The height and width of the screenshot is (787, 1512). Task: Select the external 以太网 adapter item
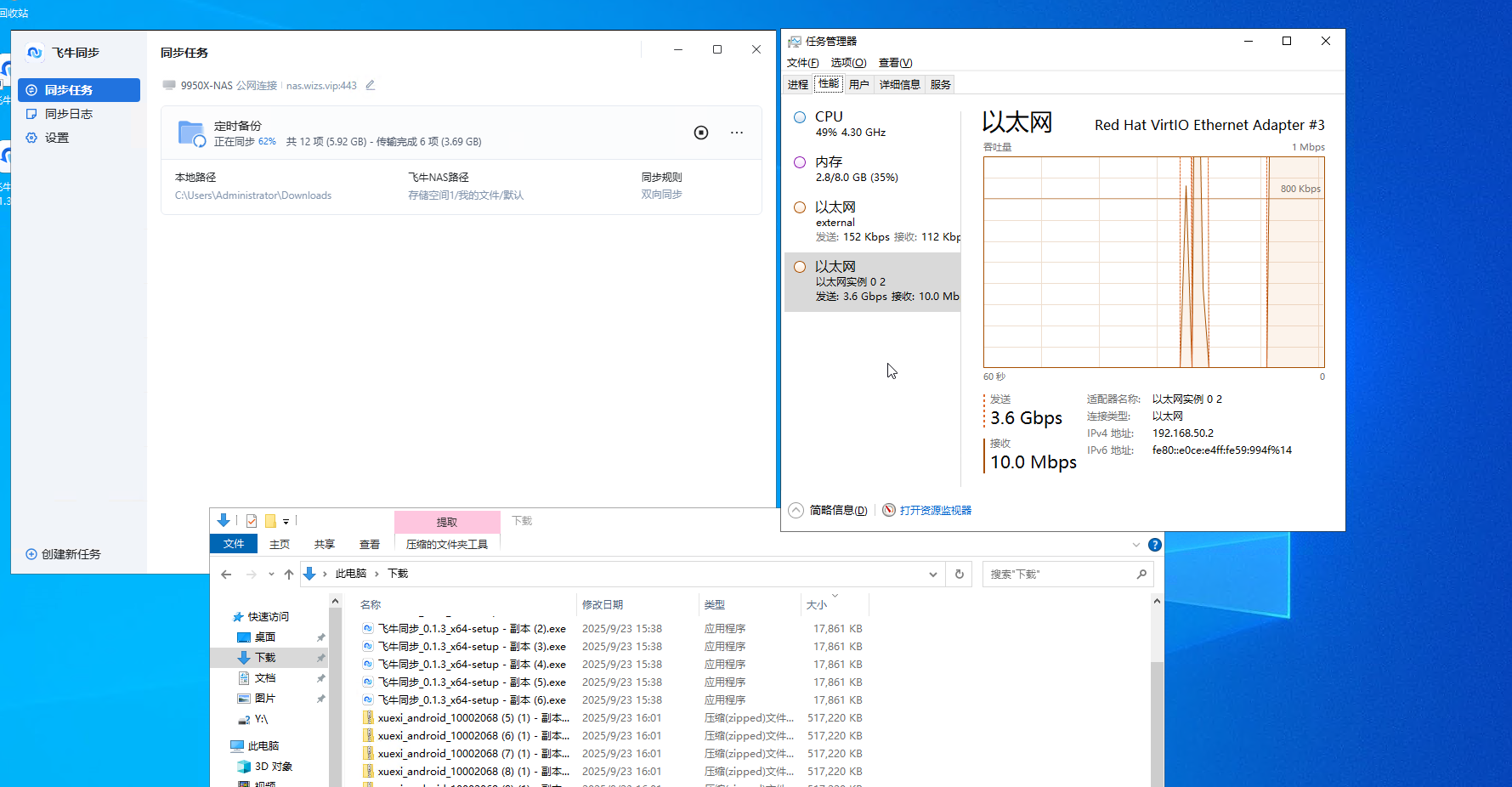pos(875,221)
